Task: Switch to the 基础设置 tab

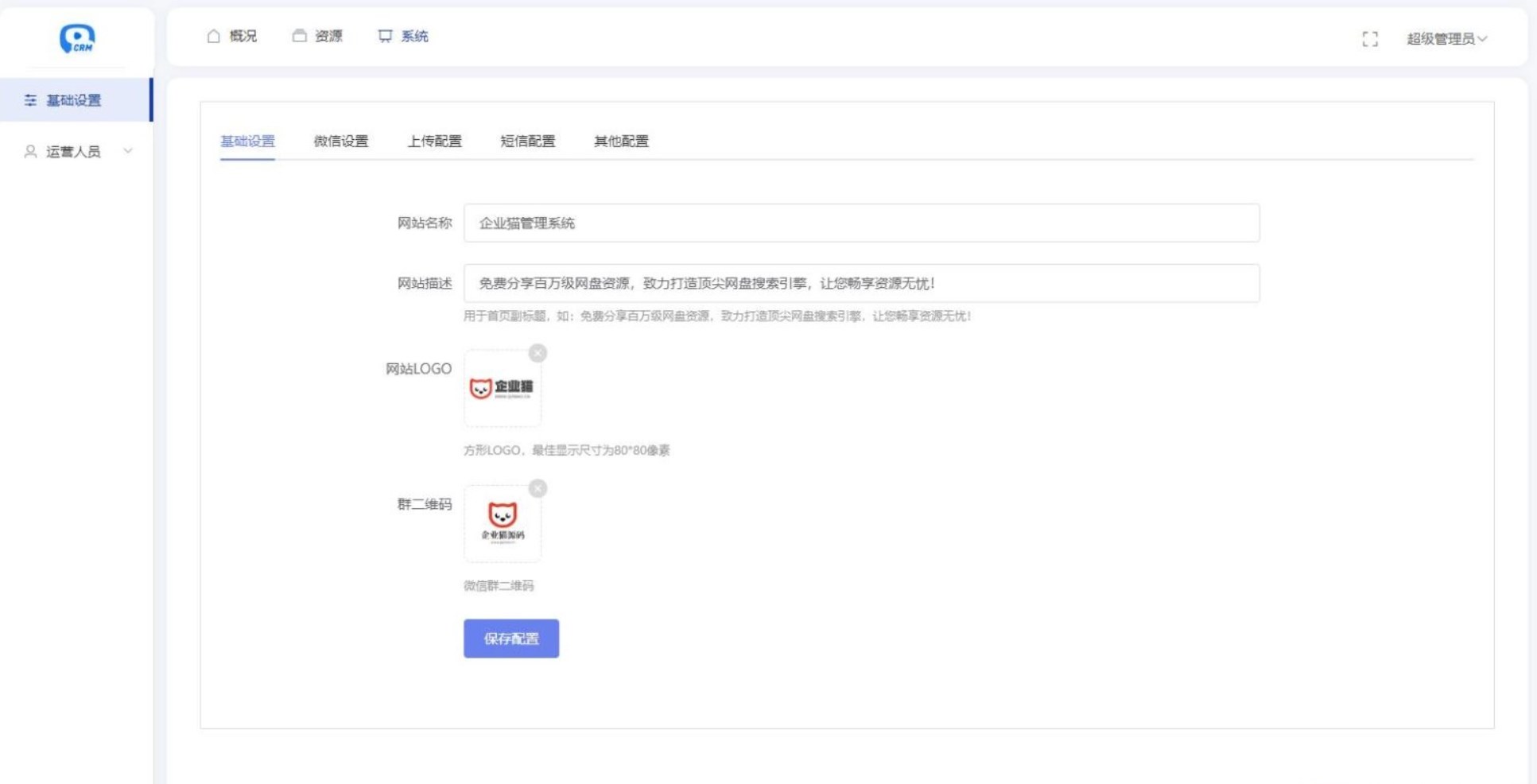Action: [x=247, y=142]
